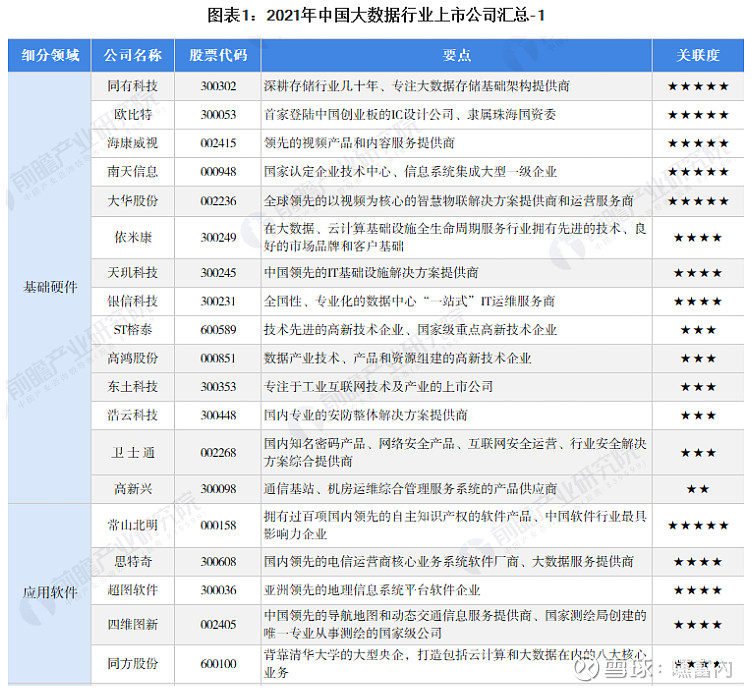Select stock code 002268
The height and width of the screenshot is (691, 755).
point(218,453)
